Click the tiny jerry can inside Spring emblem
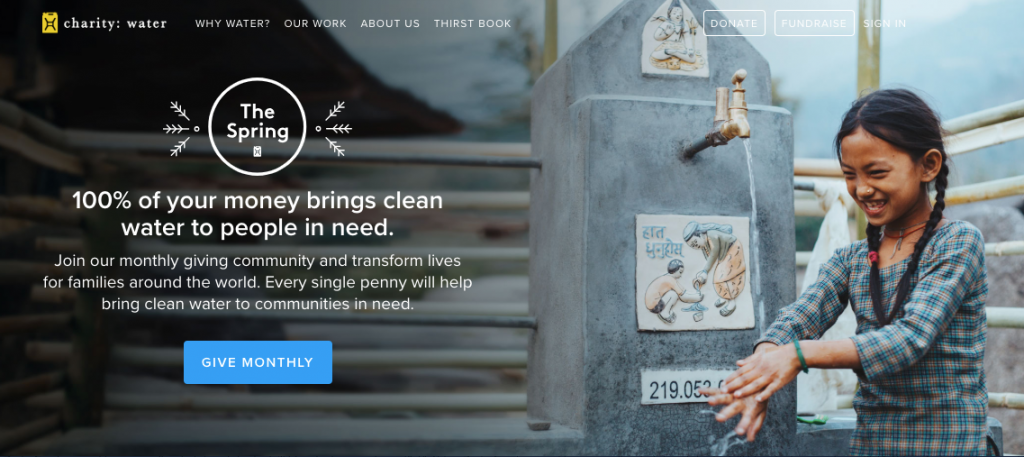 point(257,151)
